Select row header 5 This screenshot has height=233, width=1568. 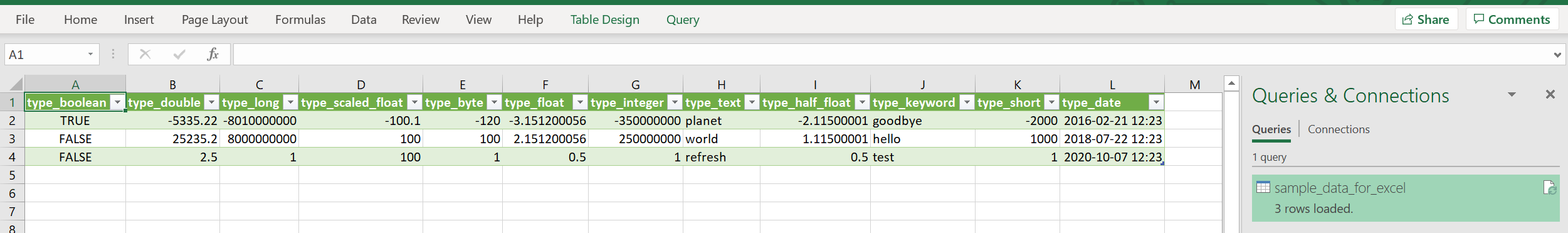12,175
